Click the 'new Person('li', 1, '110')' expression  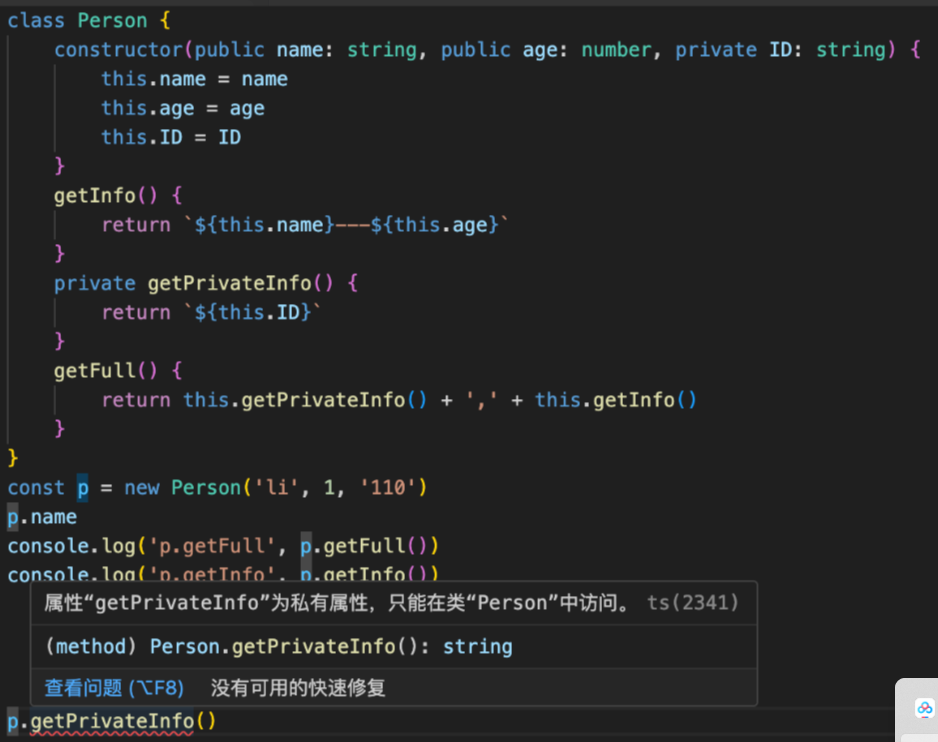tap(276, 488)
